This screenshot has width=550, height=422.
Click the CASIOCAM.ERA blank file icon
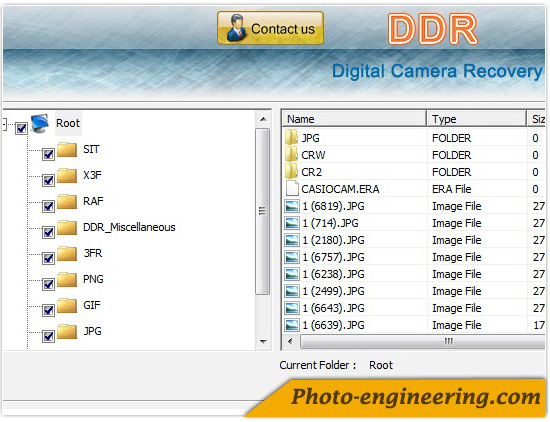[292, 189]
